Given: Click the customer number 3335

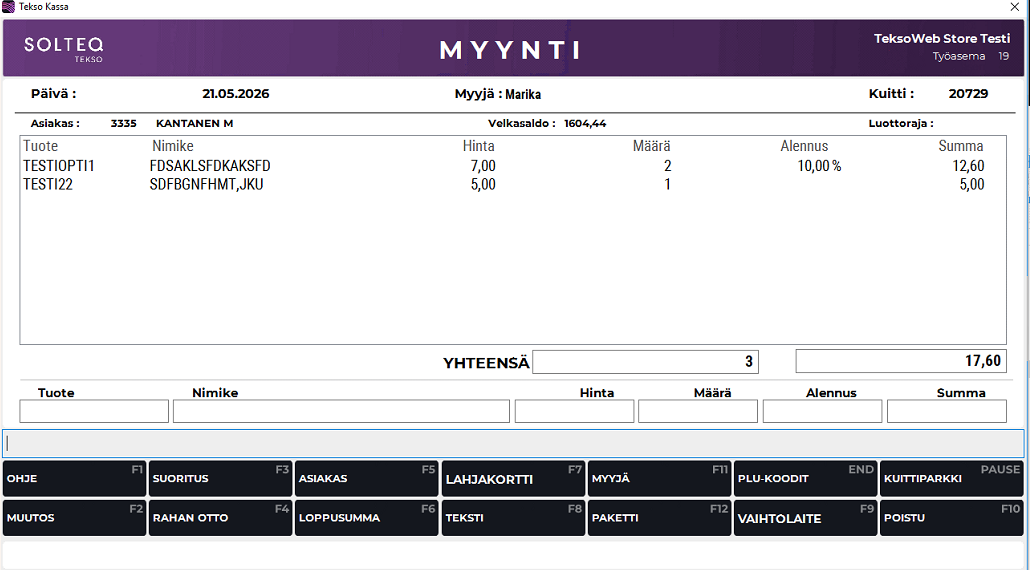Looking at the screenshot, I should pos(123,123).
